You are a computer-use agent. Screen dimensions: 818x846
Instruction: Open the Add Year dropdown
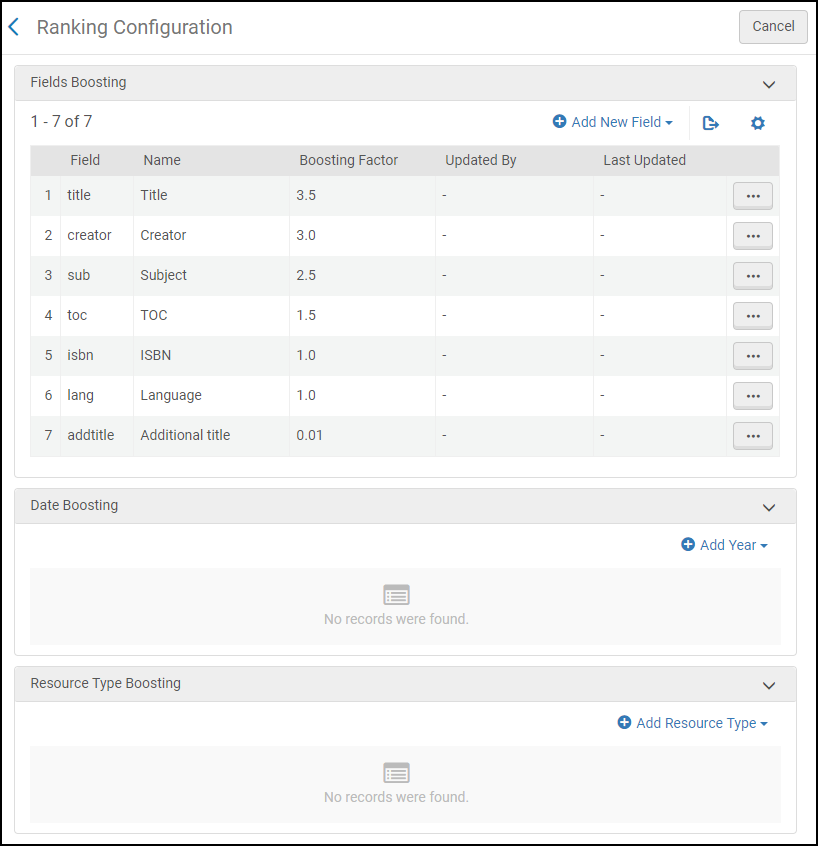click(725, 545)
